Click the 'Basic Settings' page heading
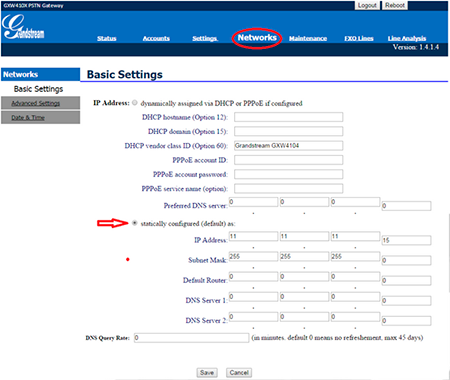 coord(125,74)
